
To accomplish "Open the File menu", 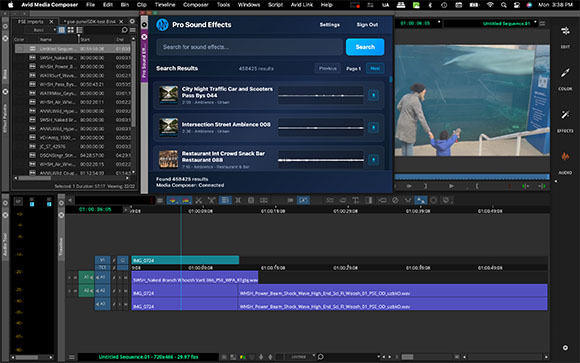I will (x=90, y=5).
